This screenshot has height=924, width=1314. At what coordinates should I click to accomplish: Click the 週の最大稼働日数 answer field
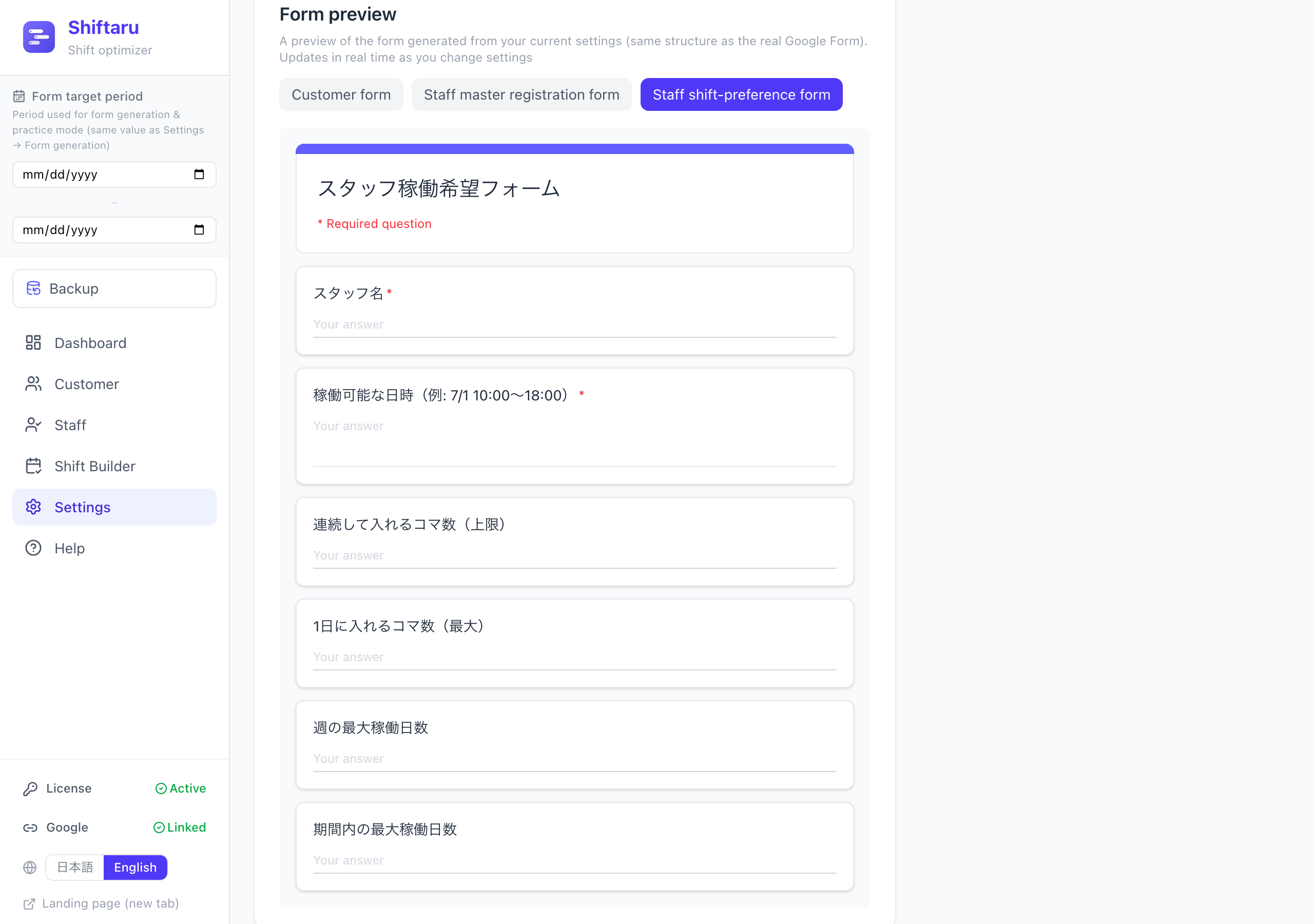(x=574, y=759)
